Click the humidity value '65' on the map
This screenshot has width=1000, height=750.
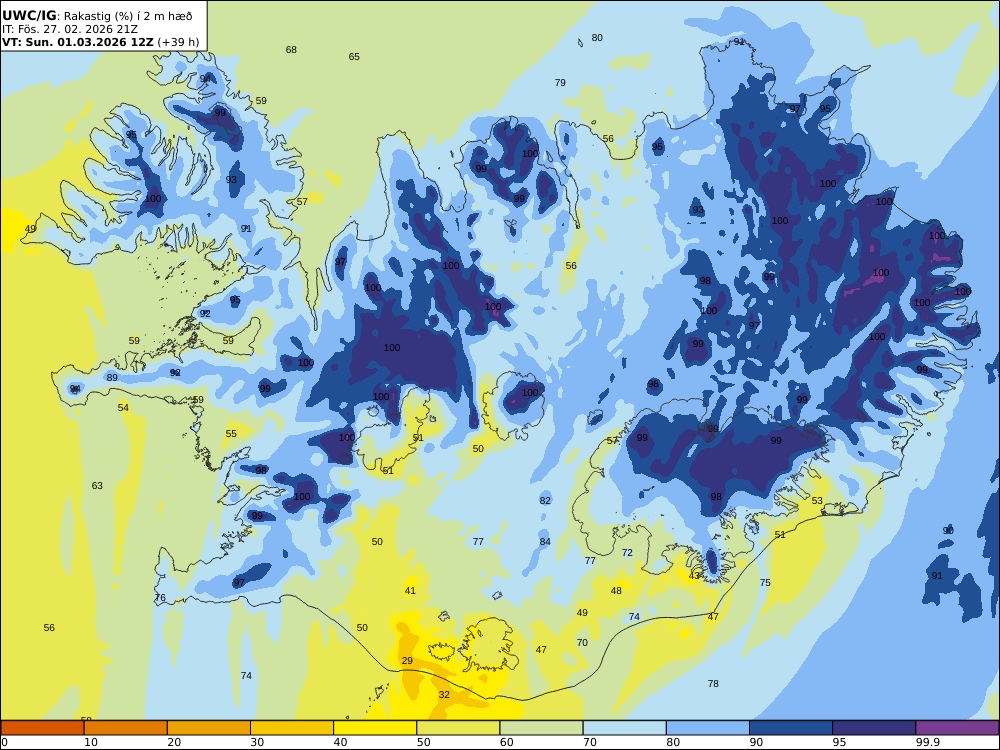[x=354, y=57]
